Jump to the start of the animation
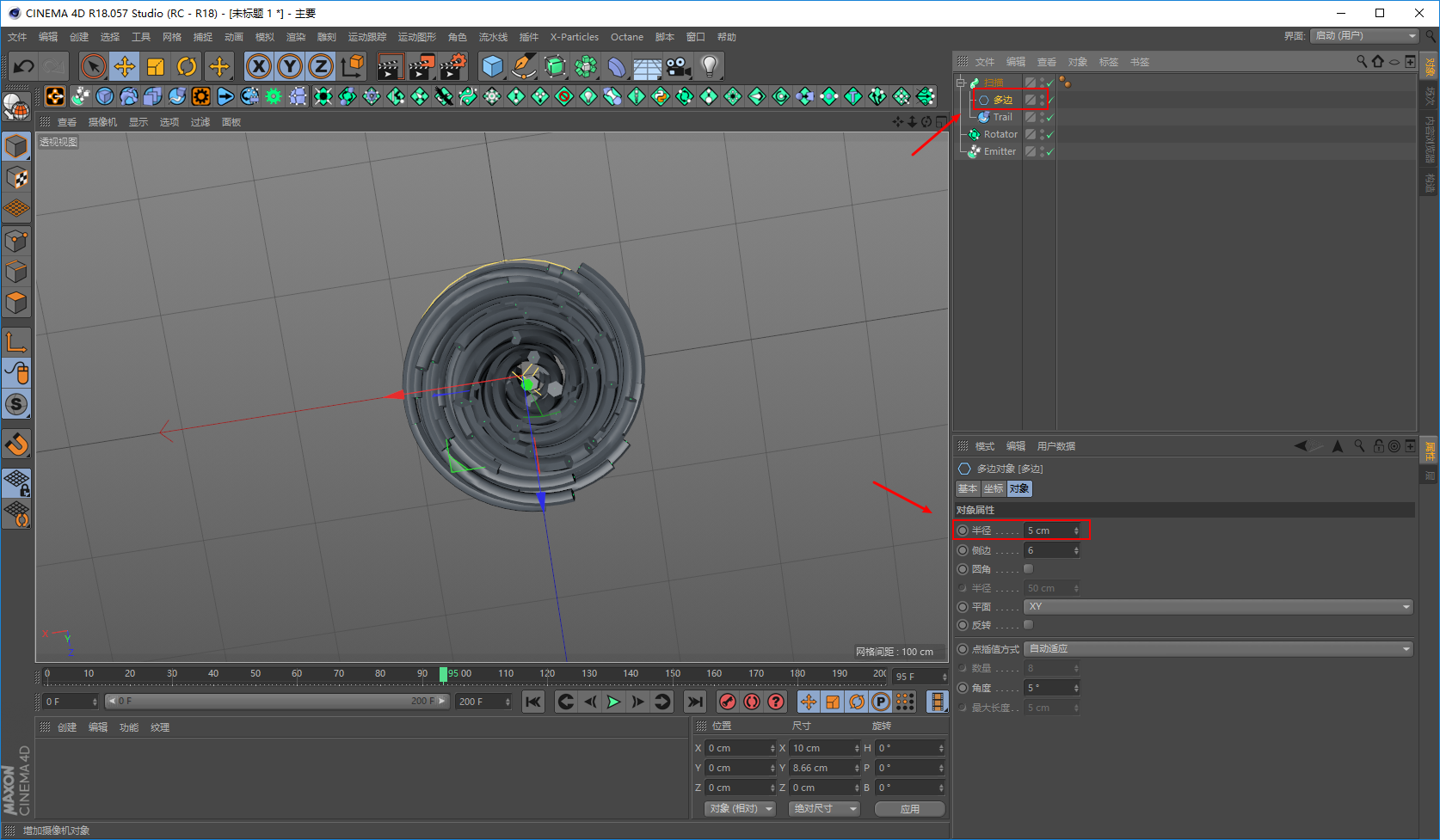 coord(533,702)
